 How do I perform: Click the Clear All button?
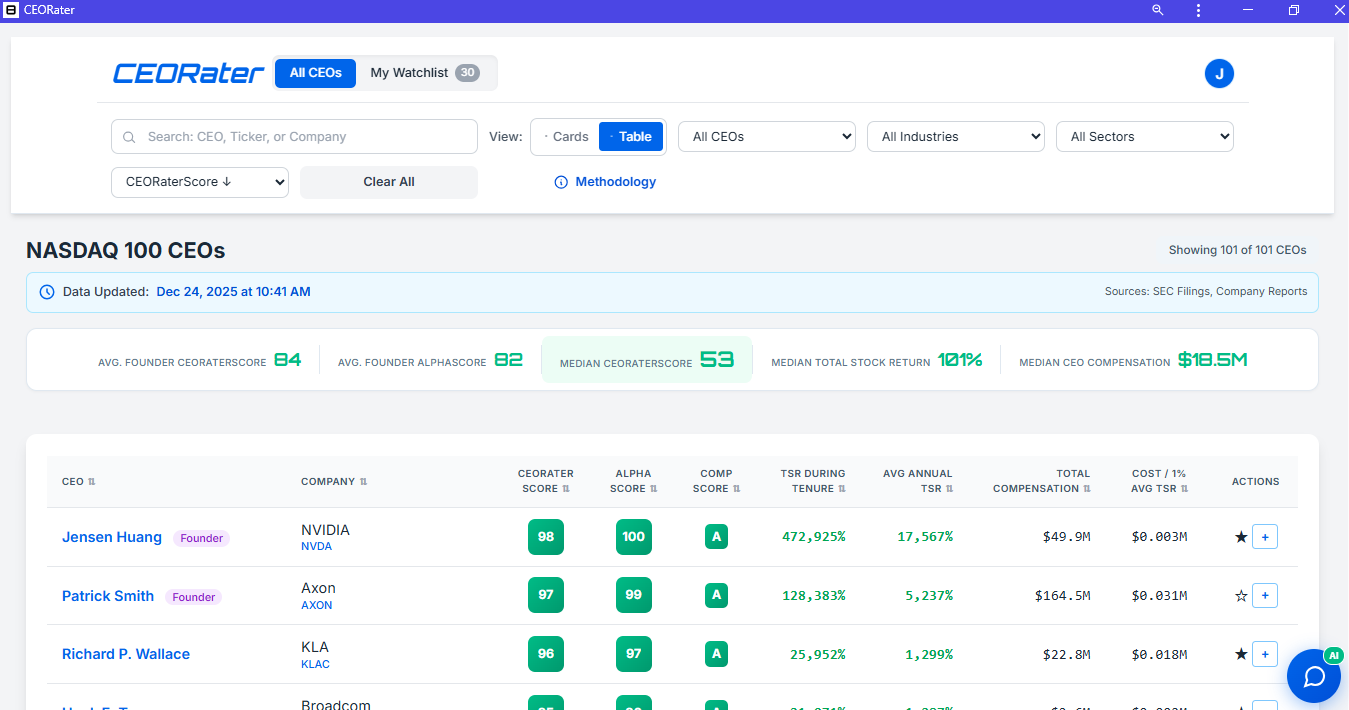coord(389,182)
